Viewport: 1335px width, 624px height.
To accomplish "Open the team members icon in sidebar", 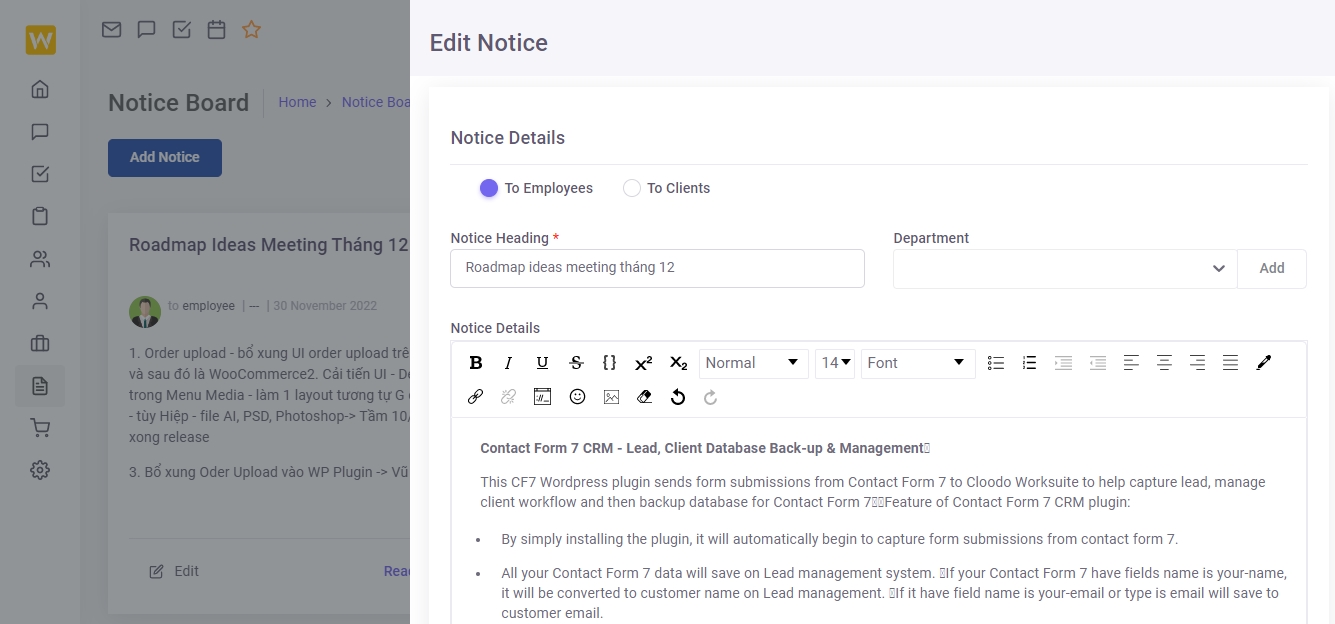I will (40, 259).
